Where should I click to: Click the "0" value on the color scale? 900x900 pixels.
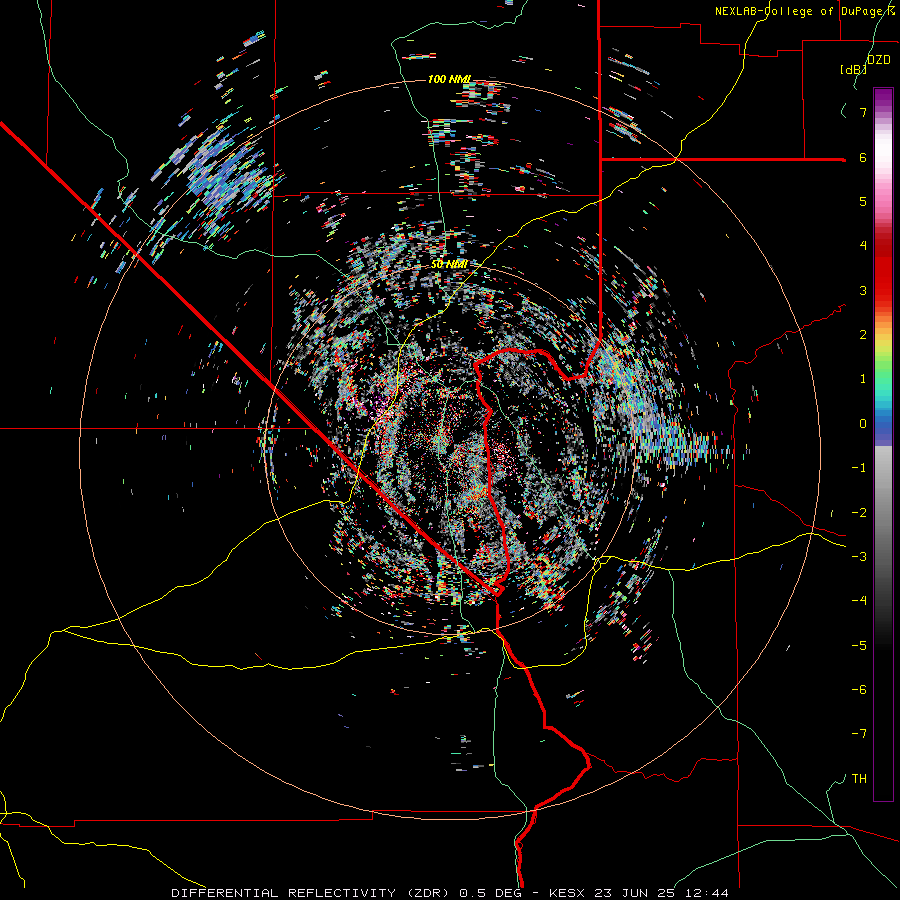(x=863, y=424)
